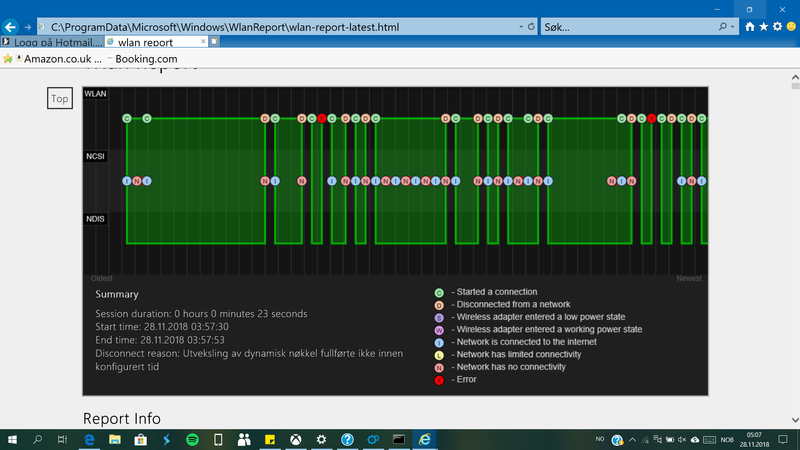Open the touch keyboard tray icon

click(709, 439)
